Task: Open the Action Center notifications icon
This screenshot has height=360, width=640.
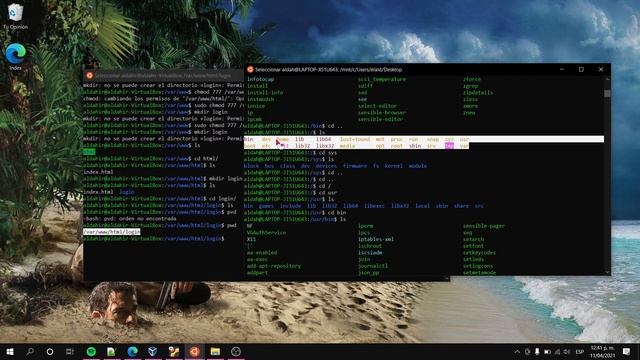Action: 627,351
